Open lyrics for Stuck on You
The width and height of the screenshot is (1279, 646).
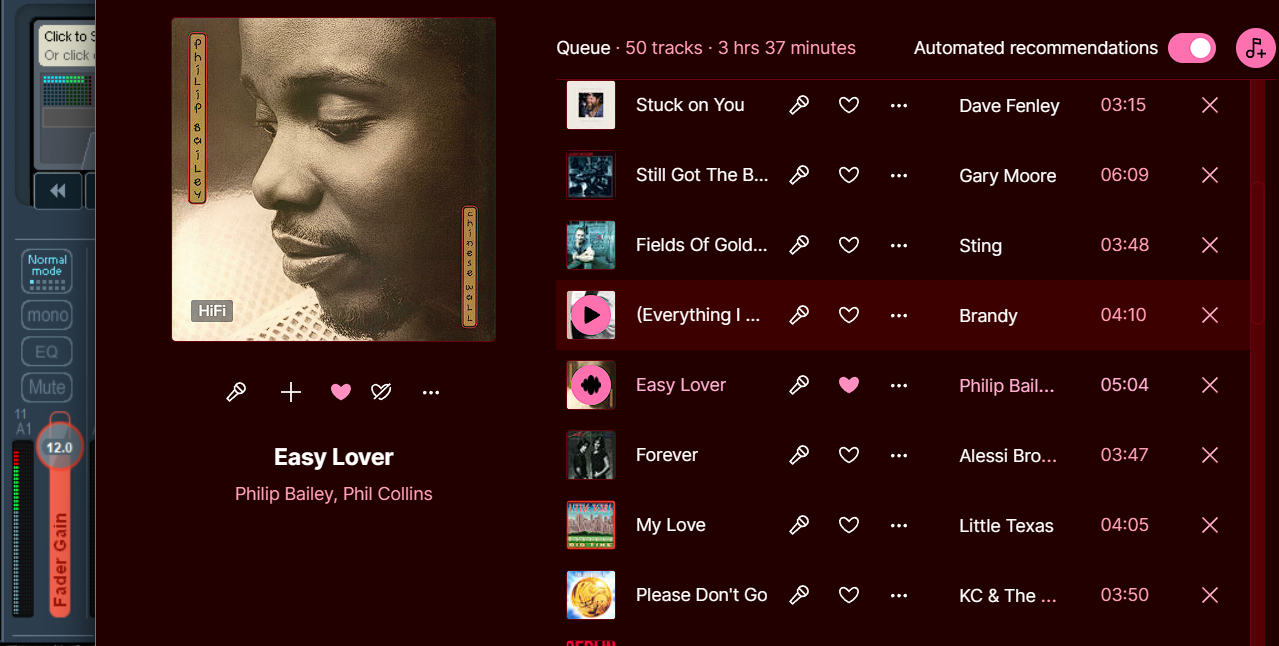[x=799, y=105]
